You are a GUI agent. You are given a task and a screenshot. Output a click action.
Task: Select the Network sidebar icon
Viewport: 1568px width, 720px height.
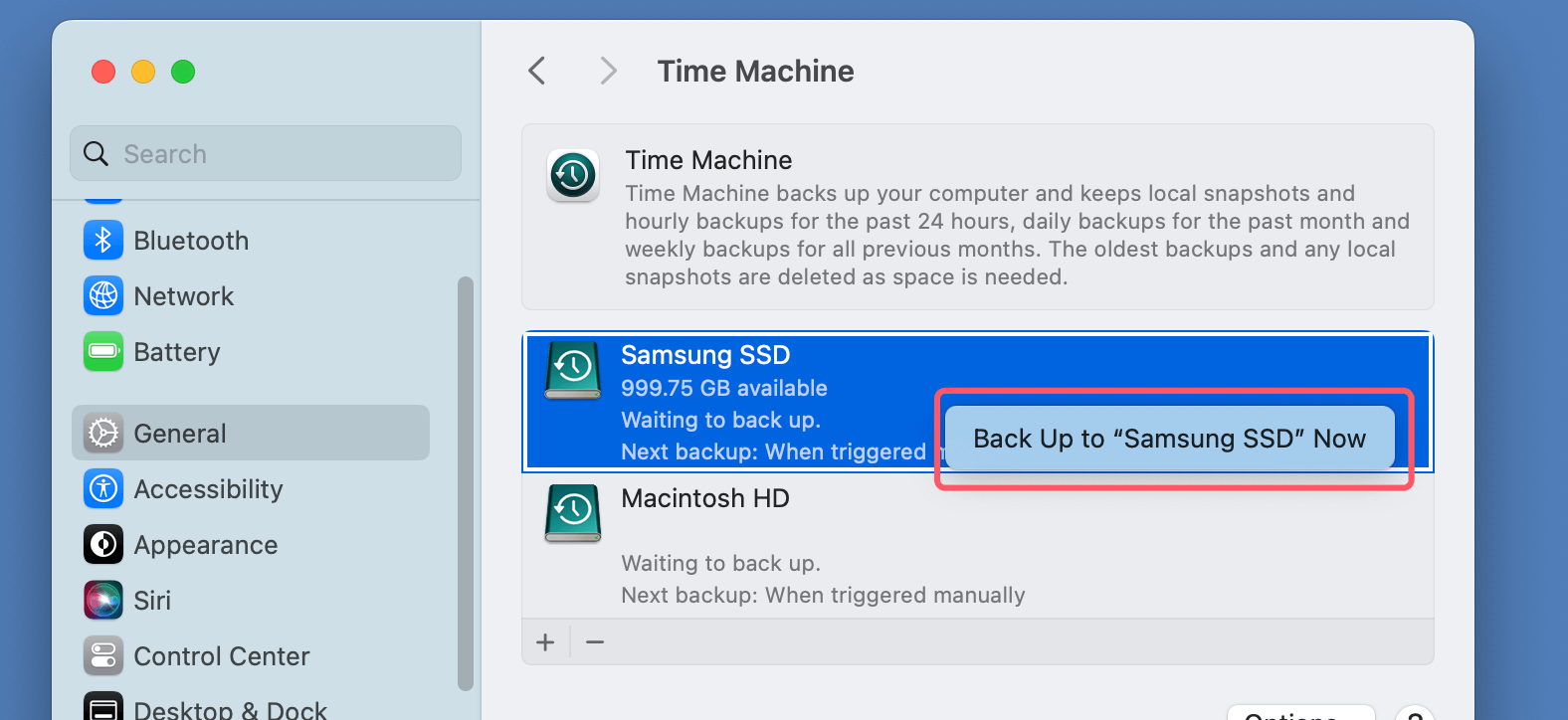pos(103,295)
